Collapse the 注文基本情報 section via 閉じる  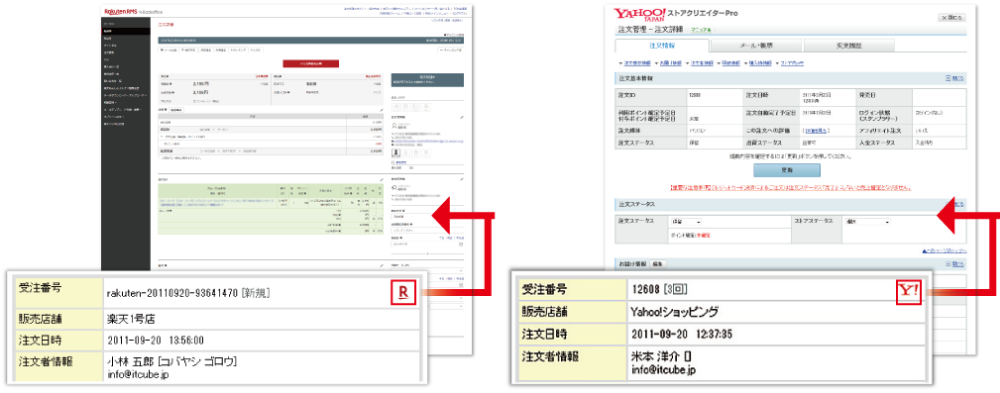[955, 78]
